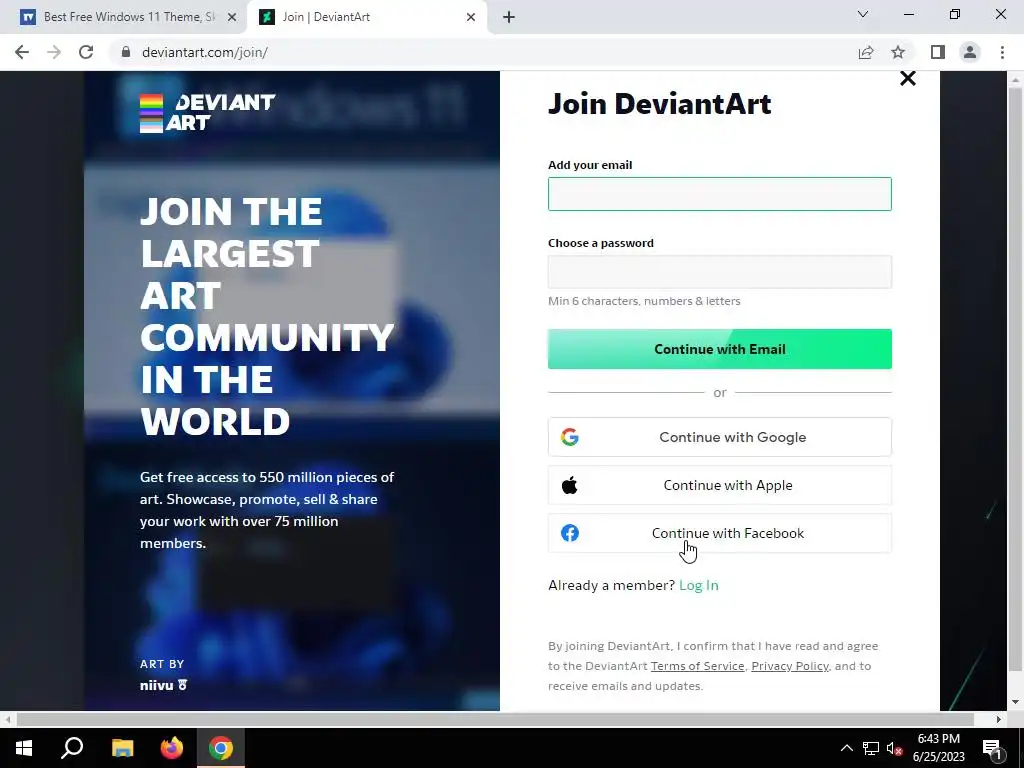Image resolution: width=1024 pixels, height=768 pixels.
Task: Click the scroll down arrow
Action: point(1015,703)
